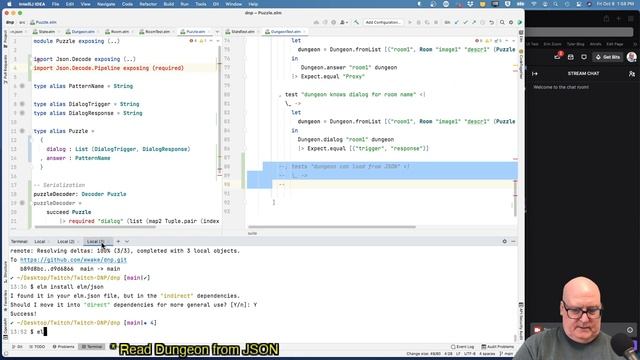The image size is (640, 360).
Task: Click the Wi-Fi icon in menu bar
Action: tap(533, 4)
